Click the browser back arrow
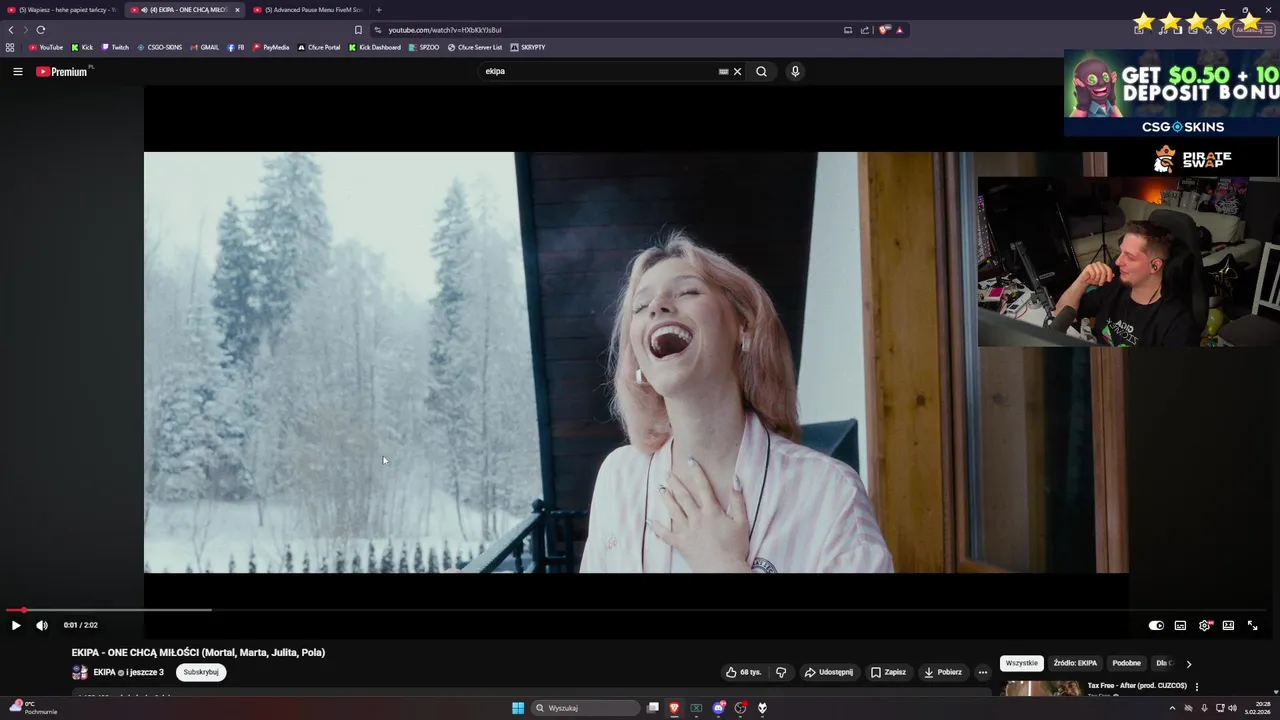1280x720 pixels. pyautogui.click(x=11, y=30)
